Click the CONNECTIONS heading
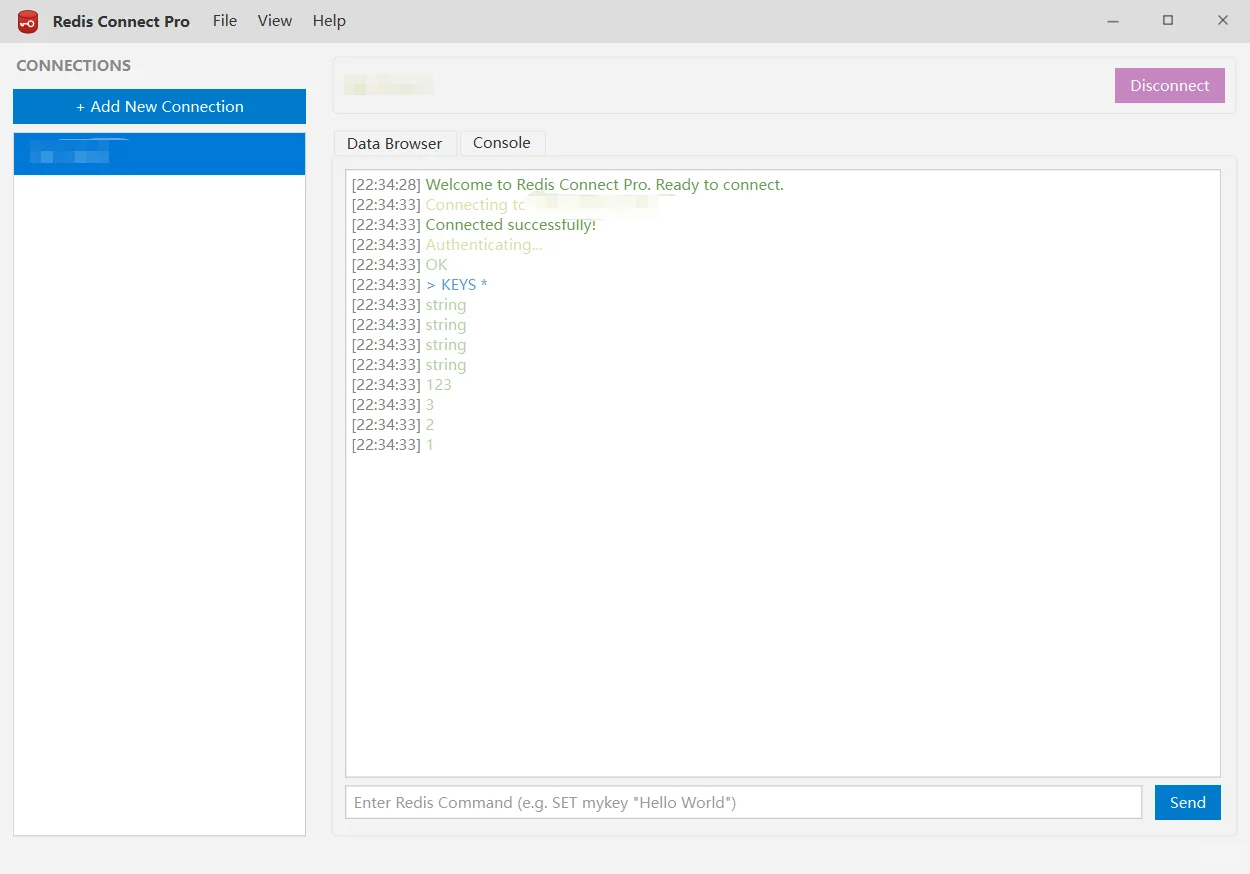 (74, 66)
